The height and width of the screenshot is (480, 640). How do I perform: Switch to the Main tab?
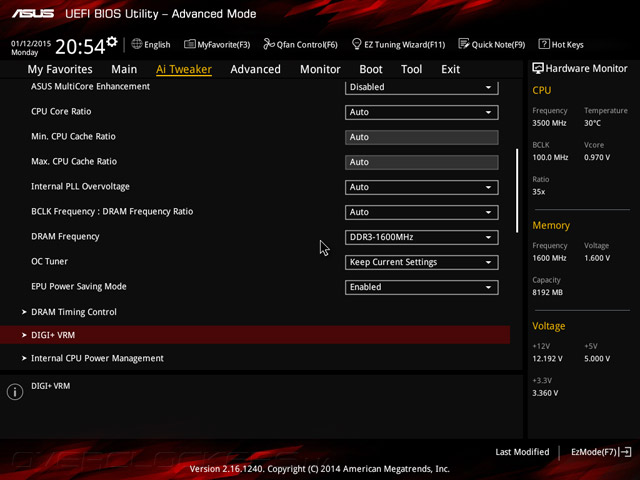(124, 69)
